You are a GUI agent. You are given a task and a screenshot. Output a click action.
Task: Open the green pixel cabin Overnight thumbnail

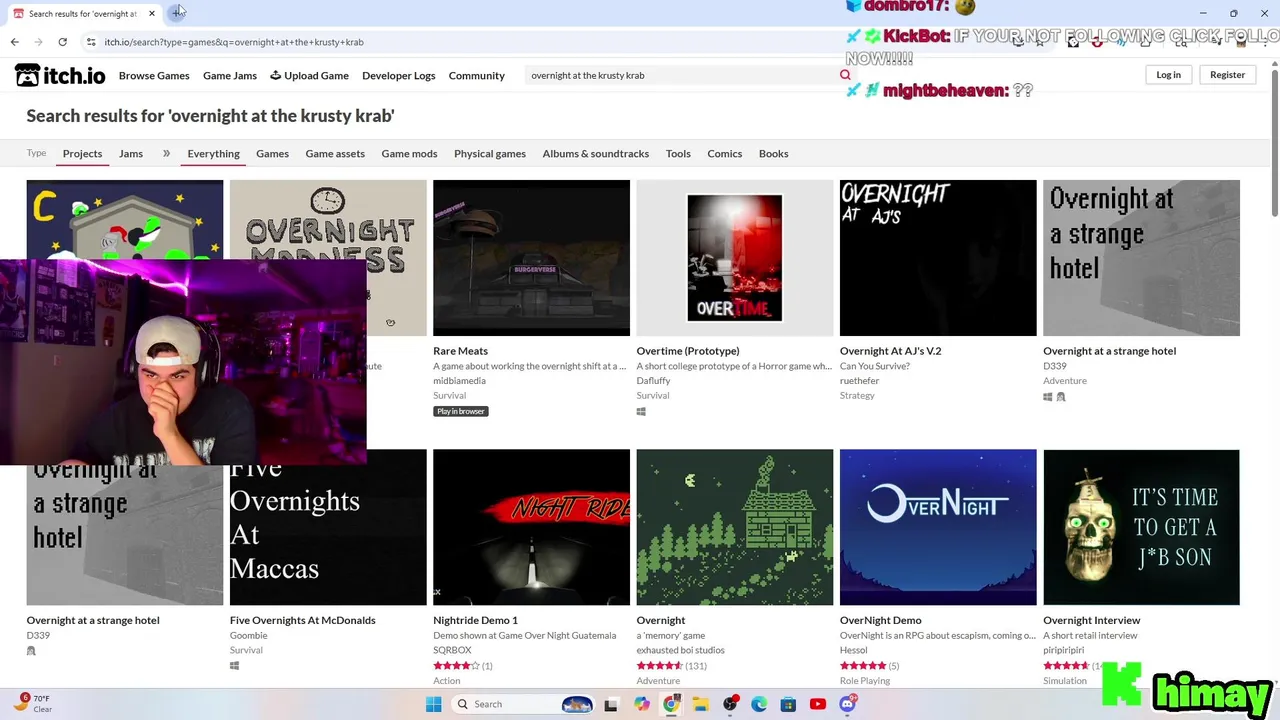735,527
